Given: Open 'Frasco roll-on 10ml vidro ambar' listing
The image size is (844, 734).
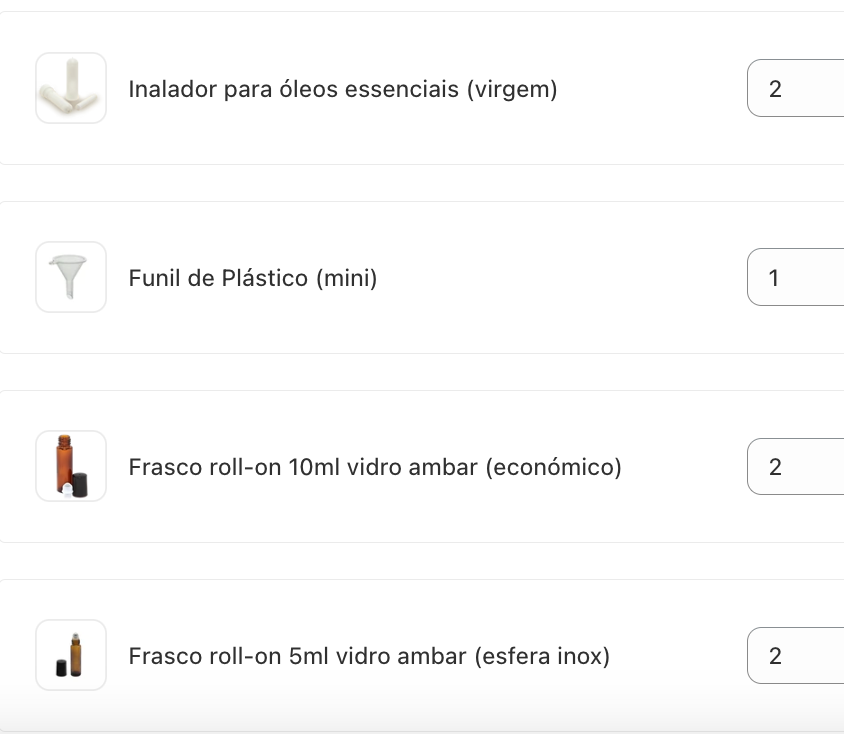Looking at the screenshot, I should 375,467.
